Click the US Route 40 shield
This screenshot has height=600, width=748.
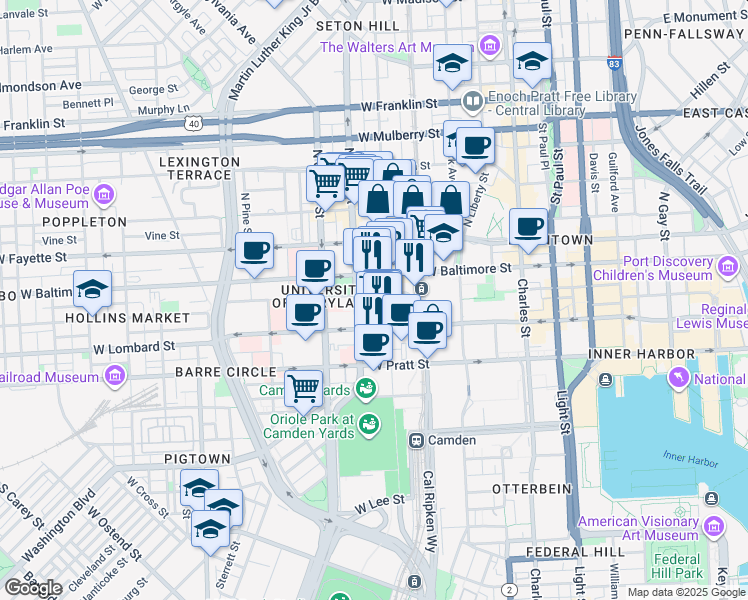click(191, 124)
